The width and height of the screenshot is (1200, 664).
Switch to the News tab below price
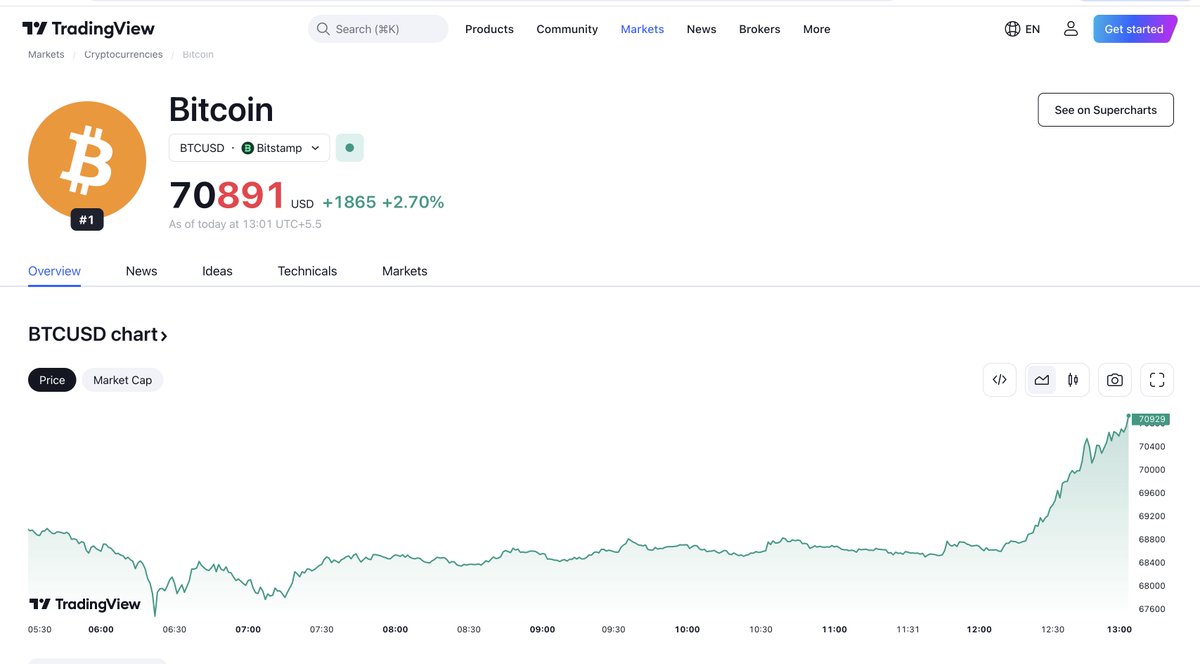pyautogui.click(x=141, y=271)
